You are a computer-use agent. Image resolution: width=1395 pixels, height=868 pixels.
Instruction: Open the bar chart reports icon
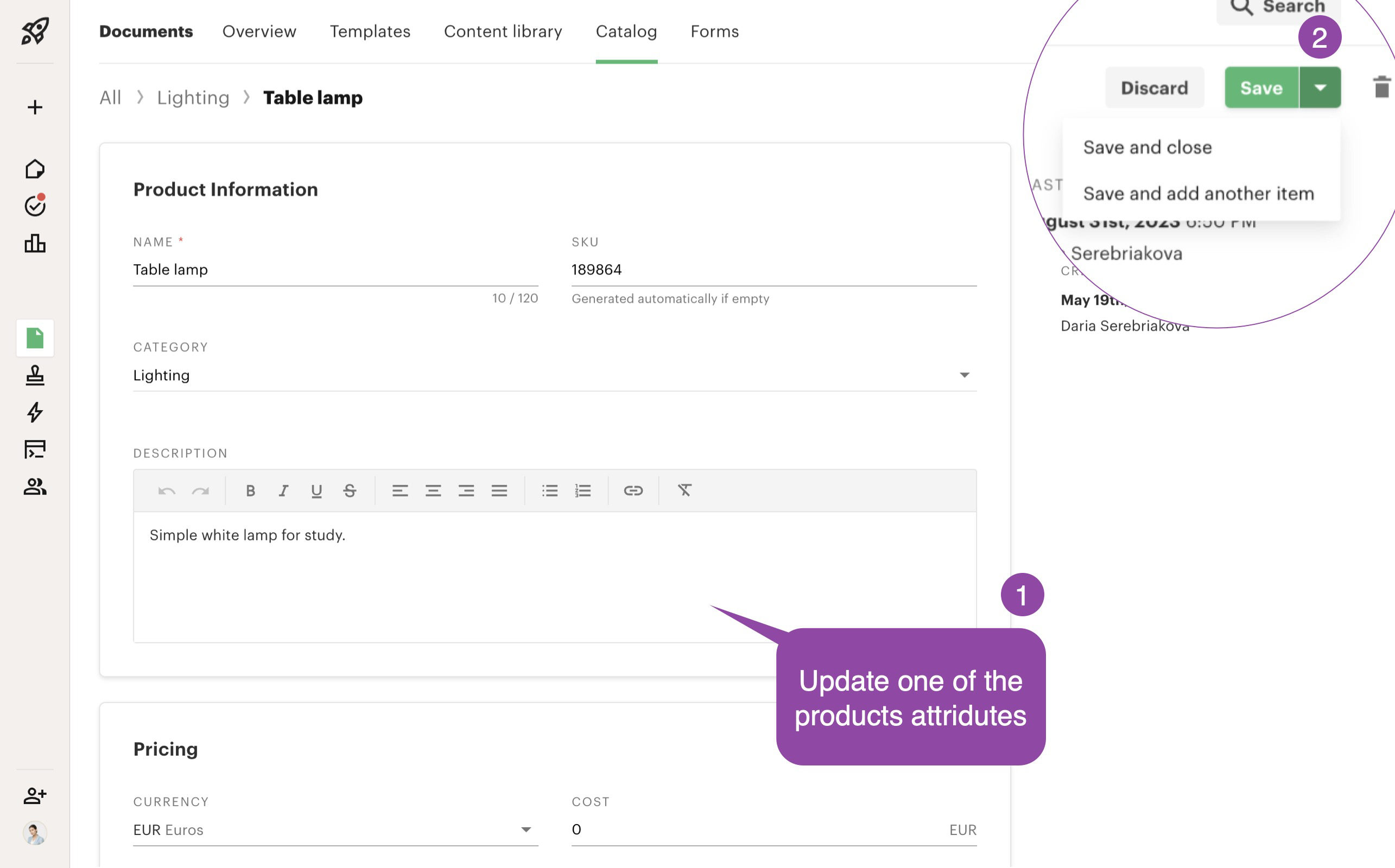pos(35,244)
